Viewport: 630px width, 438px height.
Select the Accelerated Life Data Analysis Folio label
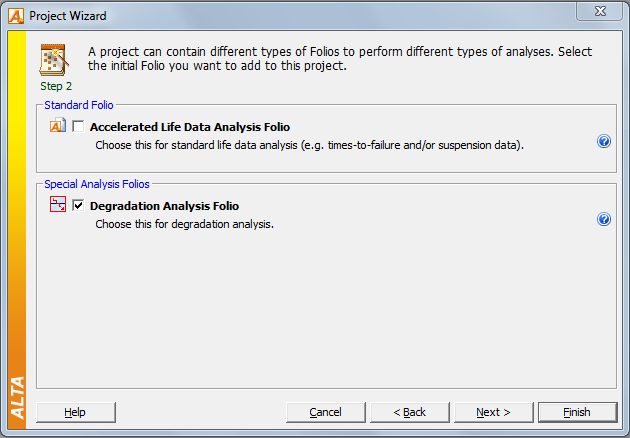(190, 127)
